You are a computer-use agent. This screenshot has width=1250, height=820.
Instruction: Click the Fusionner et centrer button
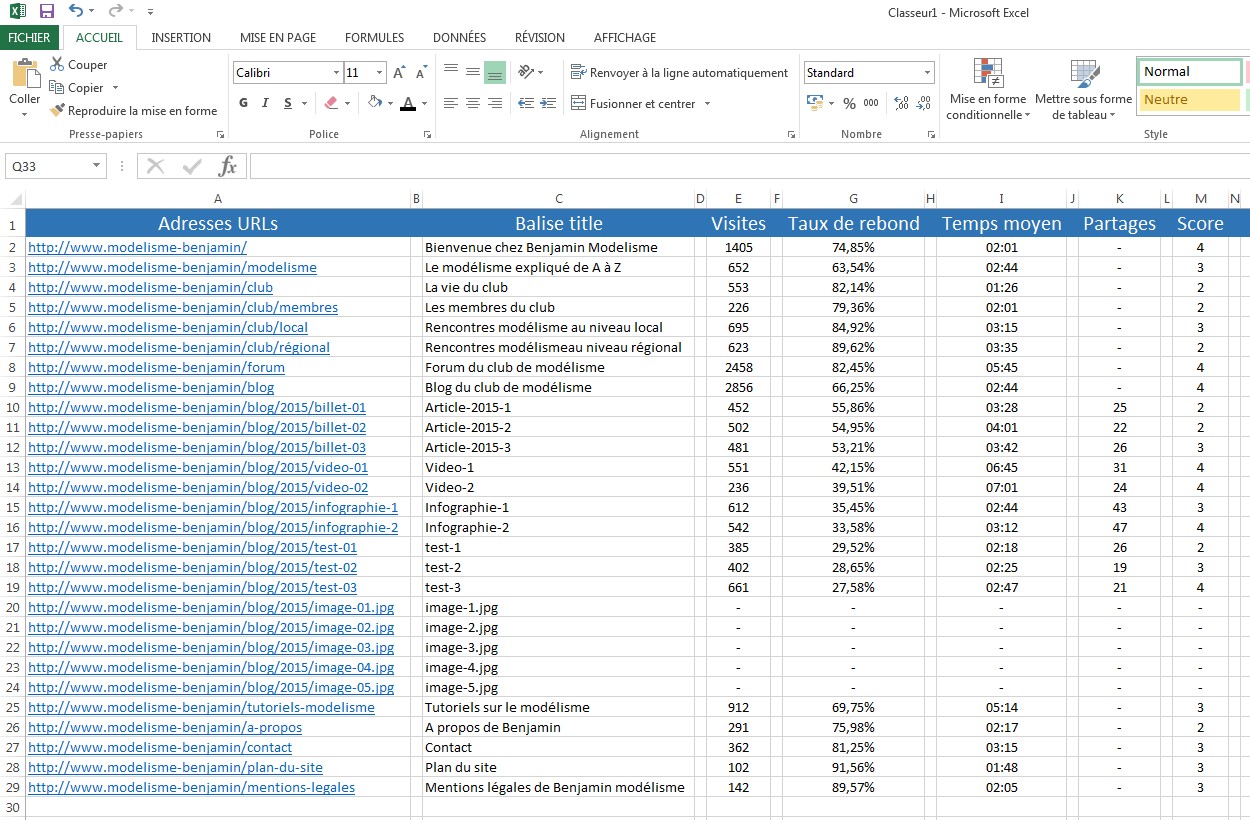634,104
